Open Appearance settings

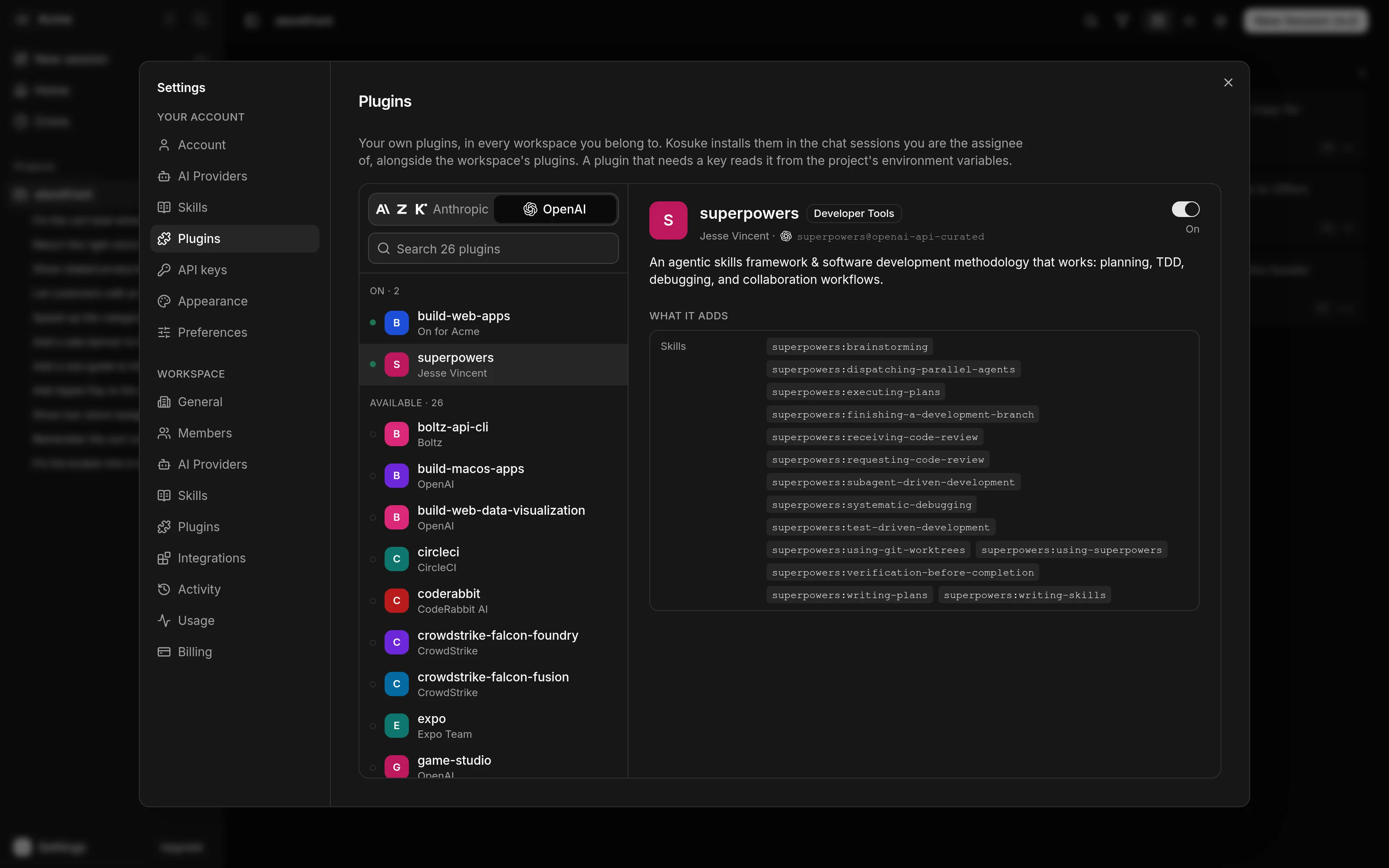pos(234,301)
